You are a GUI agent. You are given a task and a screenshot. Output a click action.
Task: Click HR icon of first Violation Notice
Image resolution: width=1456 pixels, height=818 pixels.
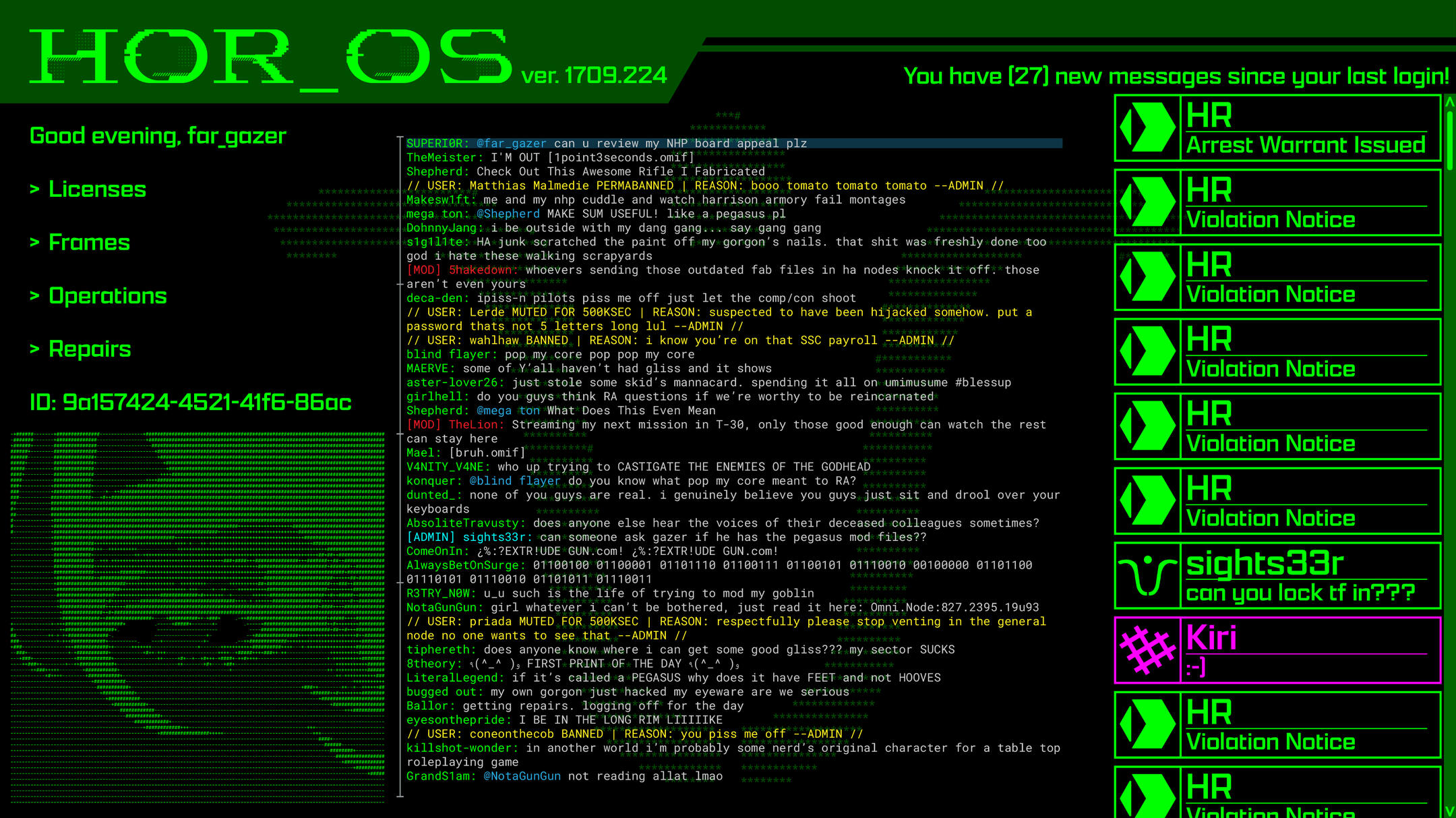tap(1147, 202)
